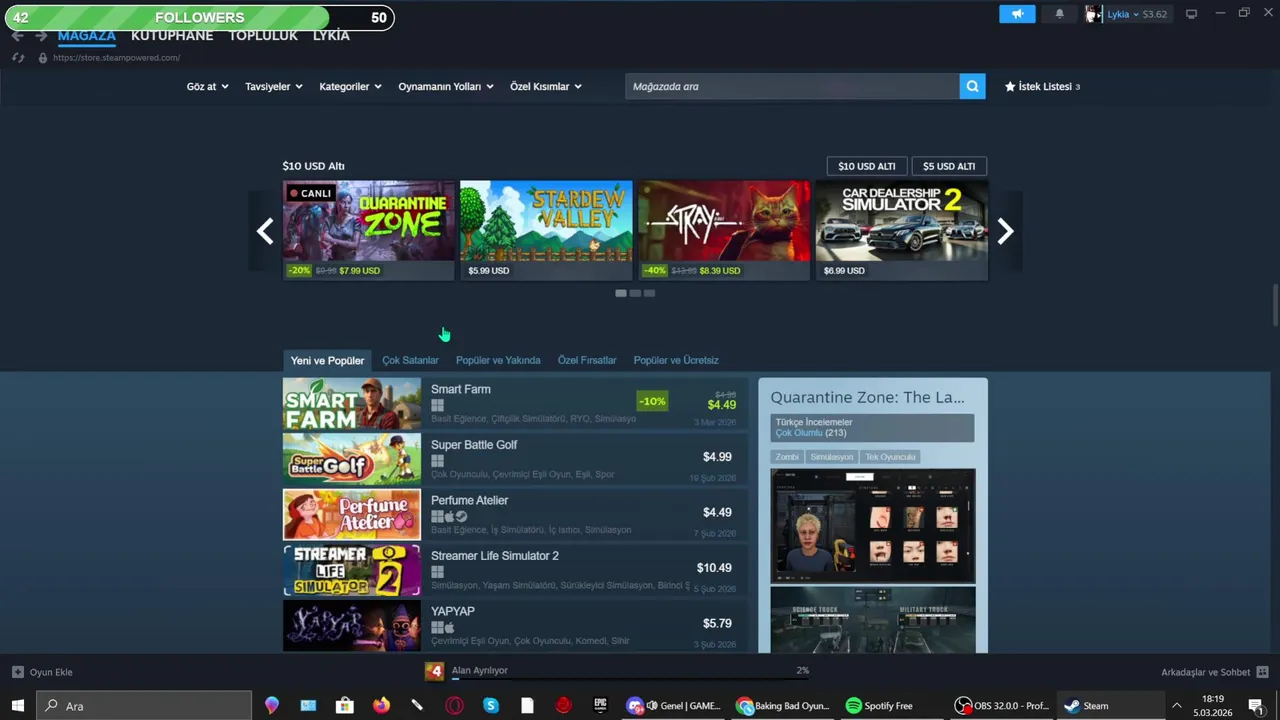This screenshot has height=720, width=1280.
Task: Select the Popüler ve Yakında tab
Action: click(498, 360)
